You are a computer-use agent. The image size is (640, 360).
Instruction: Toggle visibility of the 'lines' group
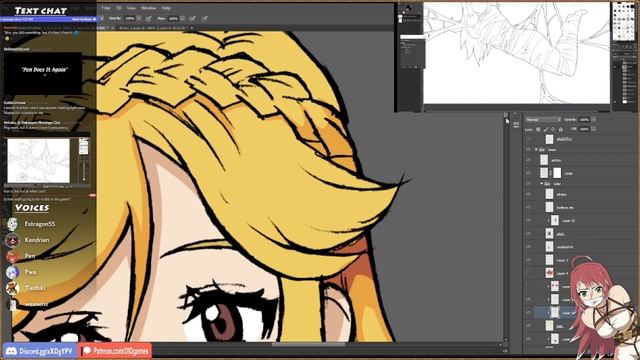click(529, 150)
